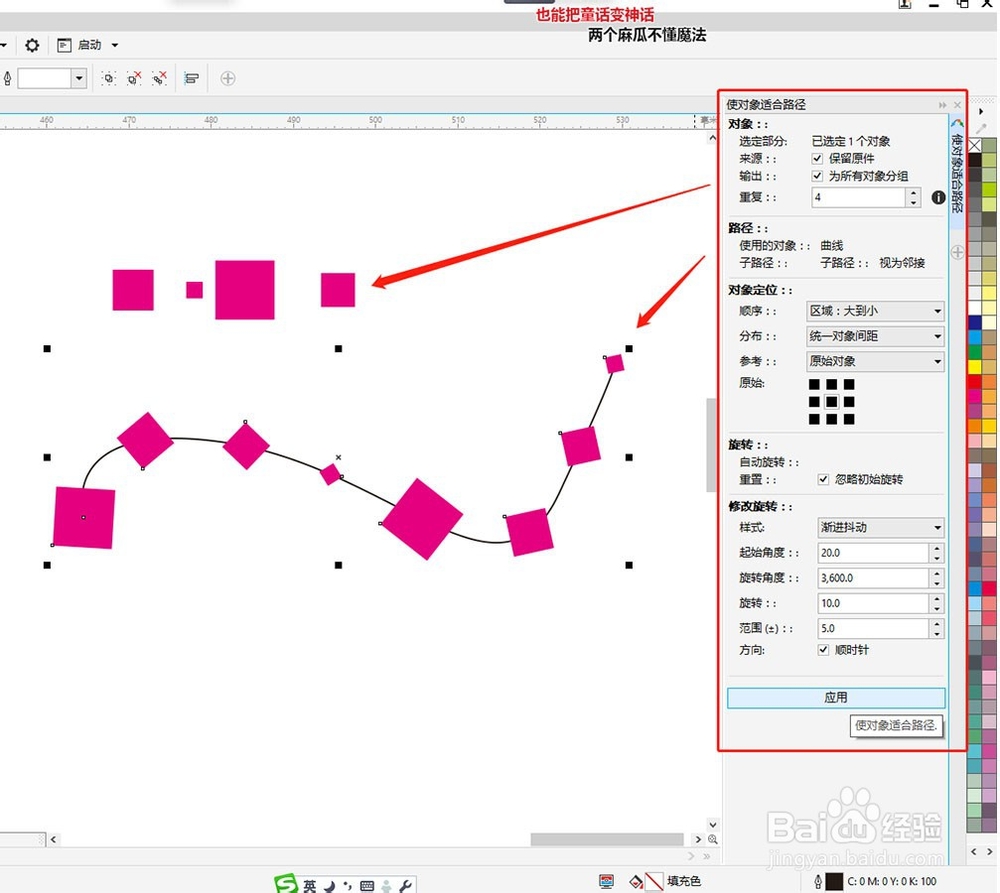The width and height of the screenshot is (1000, 893).
Task: Click the 应用 apply button
Action: point(836,698)
